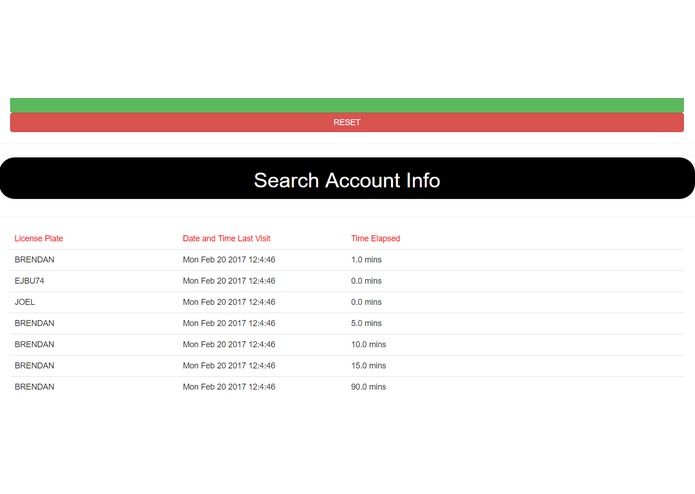Click the 90.0 mins elapsed value
The image size is (695, 494).
(x=368, y=387)
